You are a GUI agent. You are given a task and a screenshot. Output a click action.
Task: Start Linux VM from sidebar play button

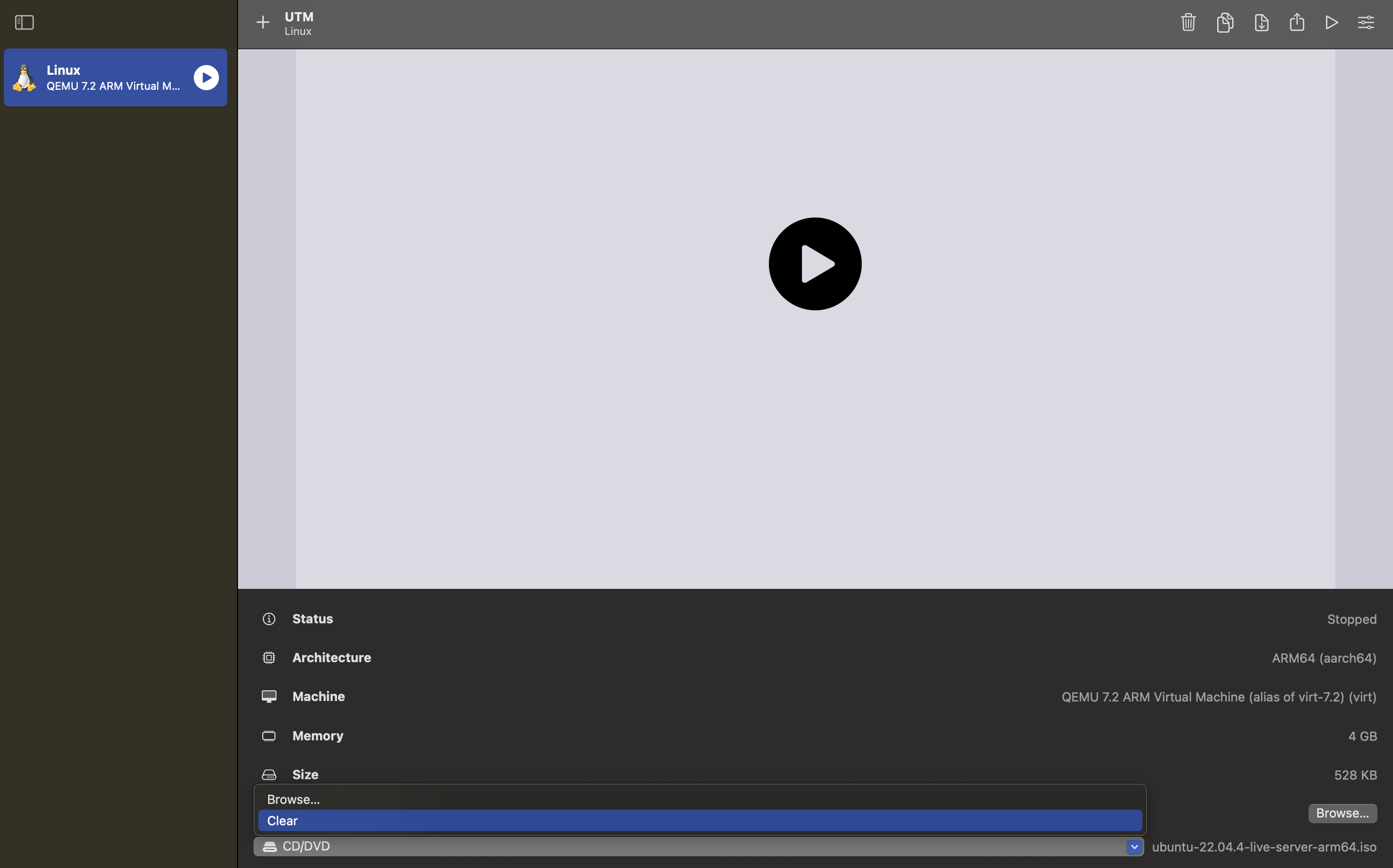coord(206,78)
